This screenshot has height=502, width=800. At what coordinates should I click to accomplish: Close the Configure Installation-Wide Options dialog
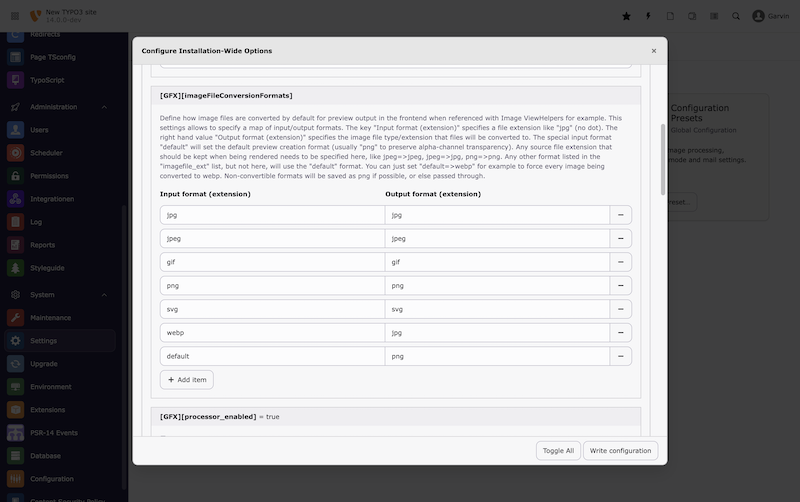point(654,50)
